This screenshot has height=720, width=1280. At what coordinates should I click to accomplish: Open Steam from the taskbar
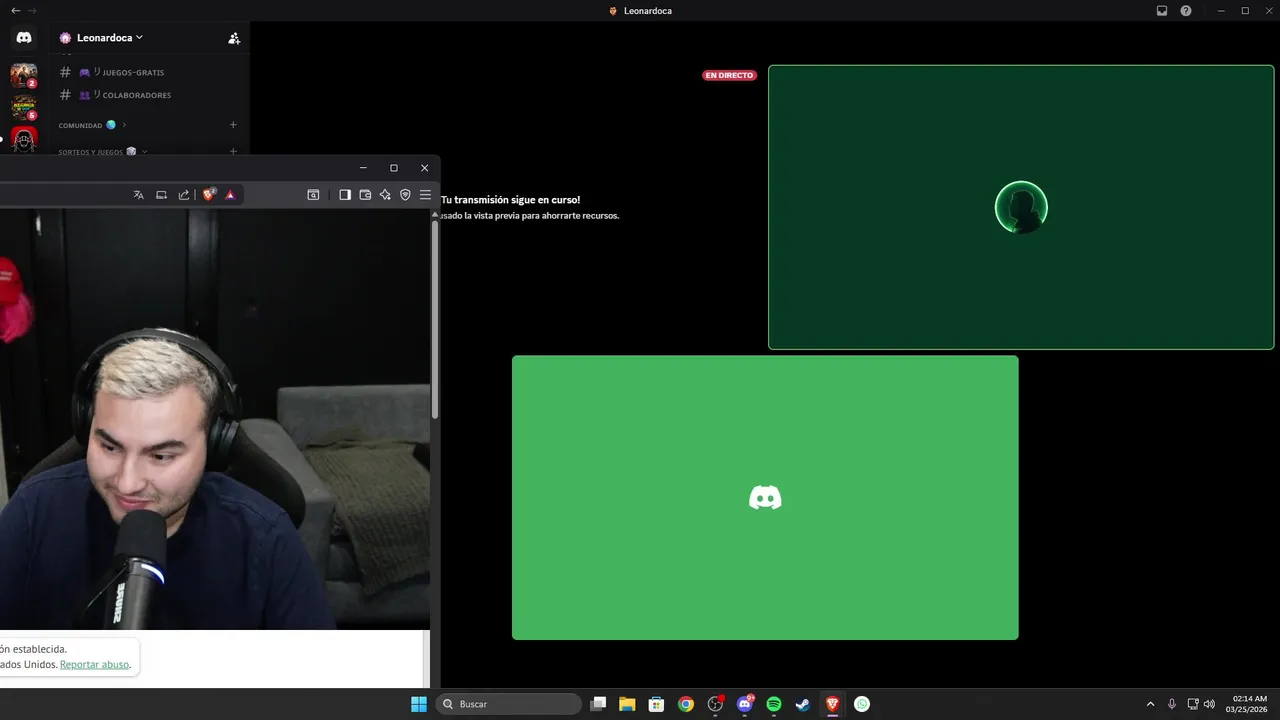tap(803, 704)
